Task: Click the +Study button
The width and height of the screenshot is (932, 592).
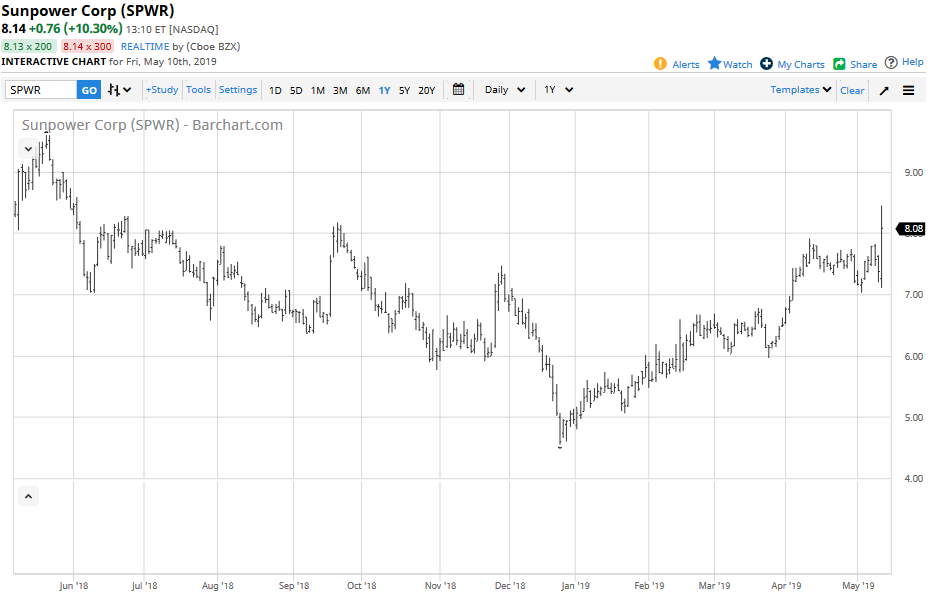Action: 162,89
